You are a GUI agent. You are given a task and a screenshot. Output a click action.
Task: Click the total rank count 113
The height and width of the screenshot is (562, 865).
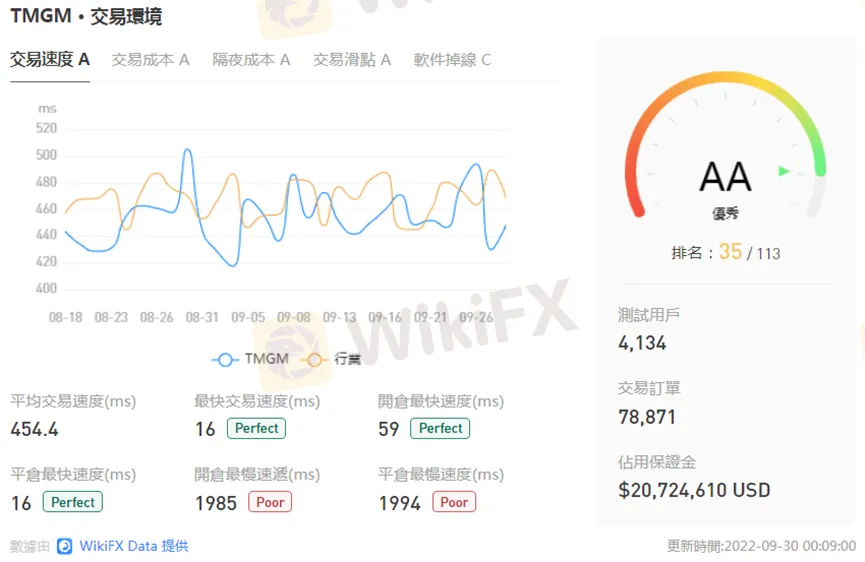(768, 254)
